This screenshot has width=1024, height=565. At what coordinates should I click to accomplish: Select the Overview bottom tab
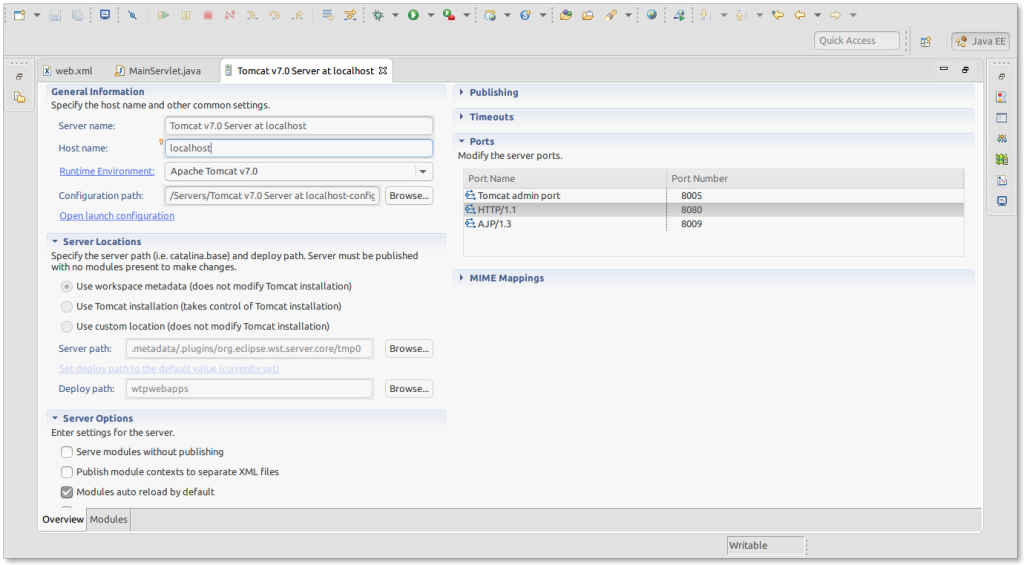coord(63,519)
